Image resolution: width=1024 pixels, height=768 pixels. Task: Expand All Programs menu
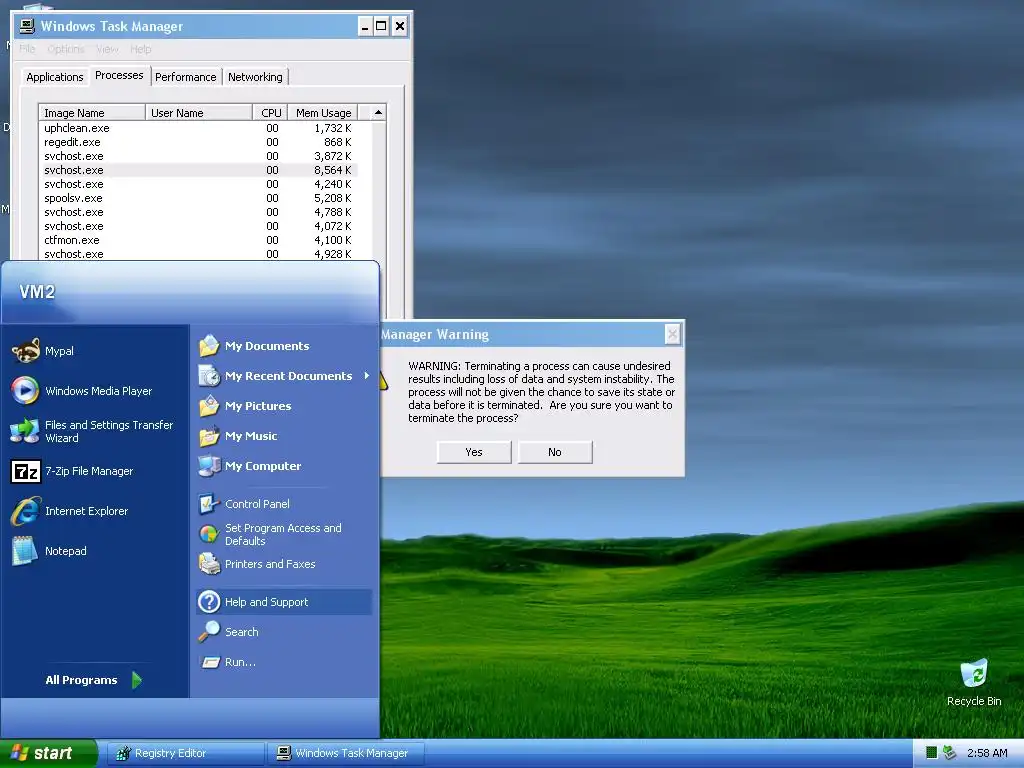point(93,680)
